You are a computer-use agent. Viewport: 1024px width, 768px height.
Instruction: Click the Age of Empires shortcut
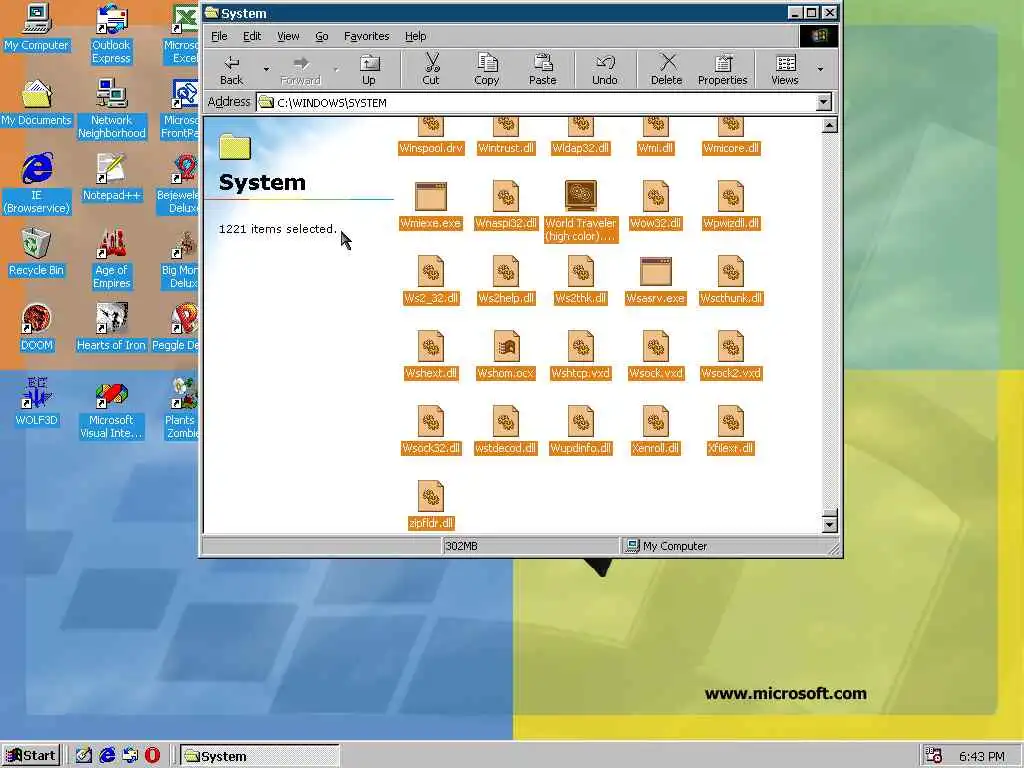(112, 259)
